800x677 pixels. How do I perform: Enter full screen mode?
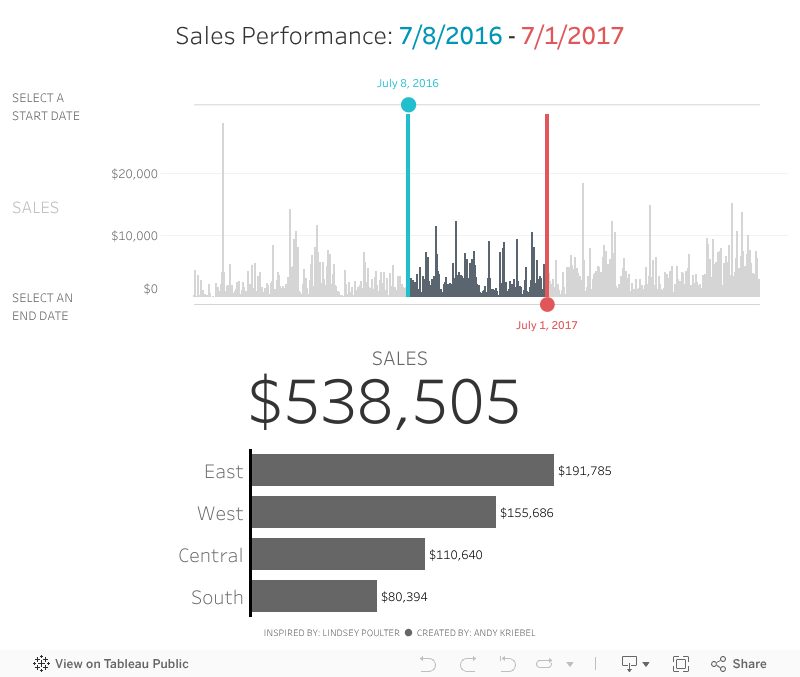pos(681,664)
